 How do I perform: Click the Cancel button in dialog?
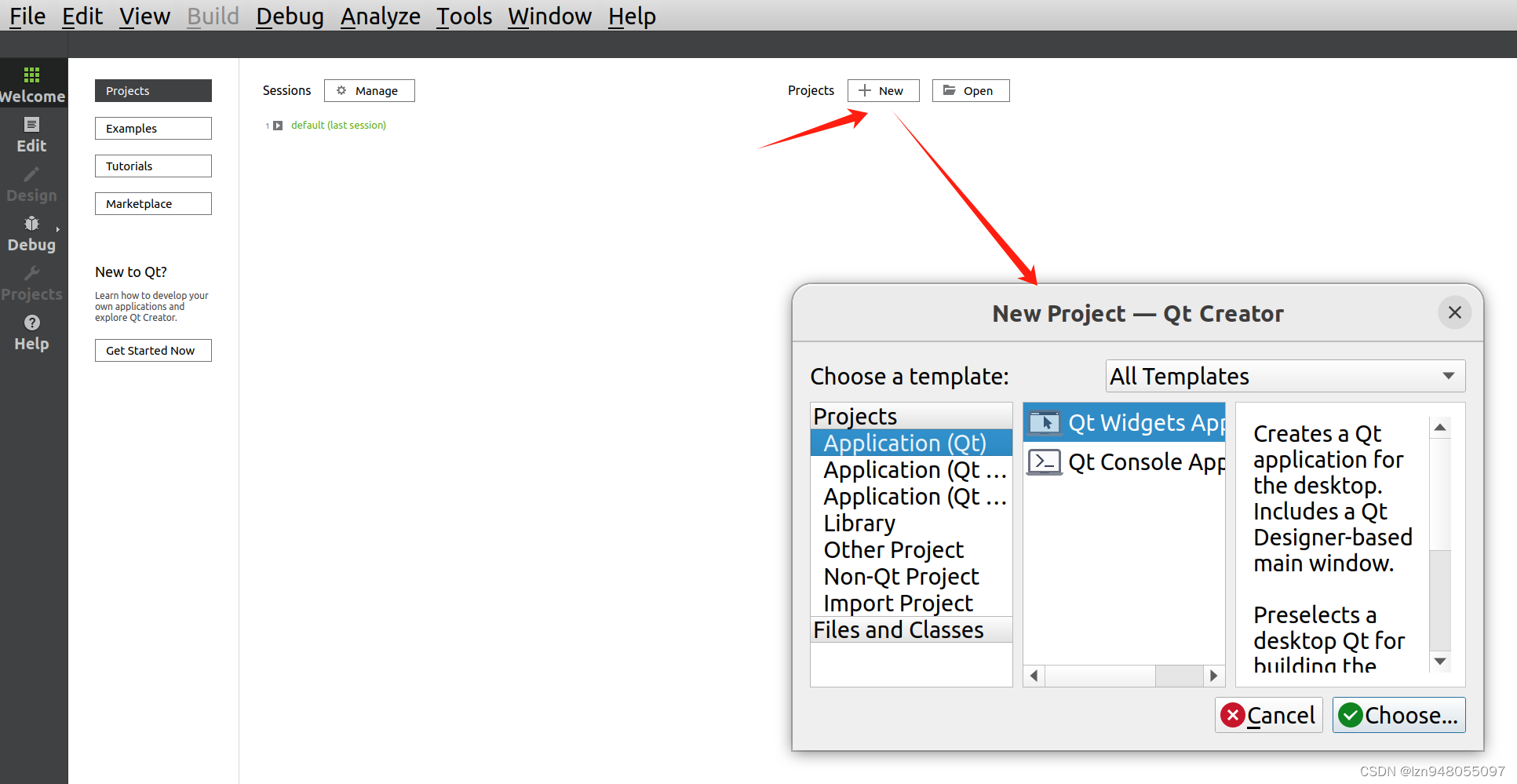click(x=1268, y=715)
